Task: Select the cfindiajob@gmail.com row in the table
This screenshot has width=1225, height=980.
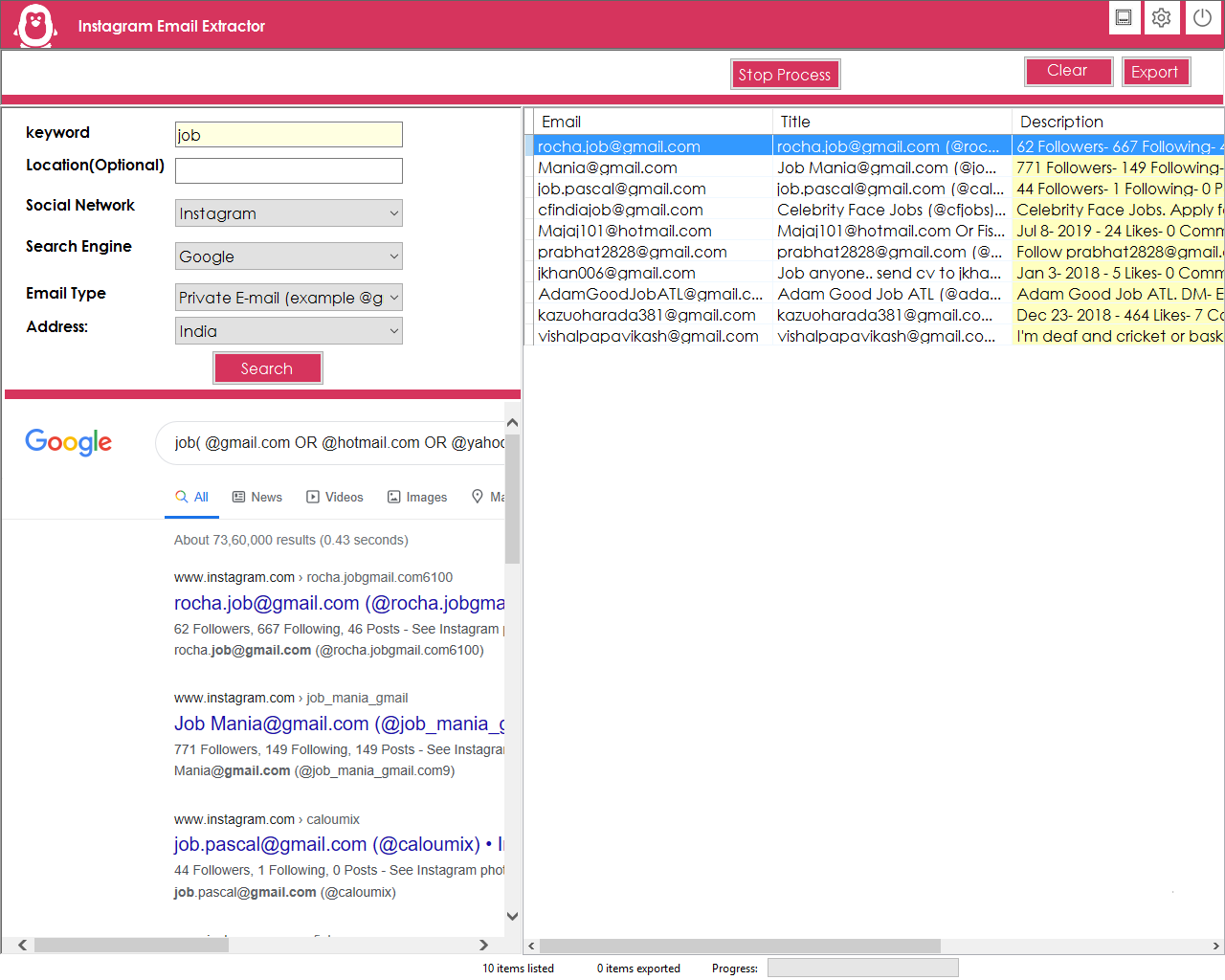Action: pyautogui.click(x=620, y=210)
